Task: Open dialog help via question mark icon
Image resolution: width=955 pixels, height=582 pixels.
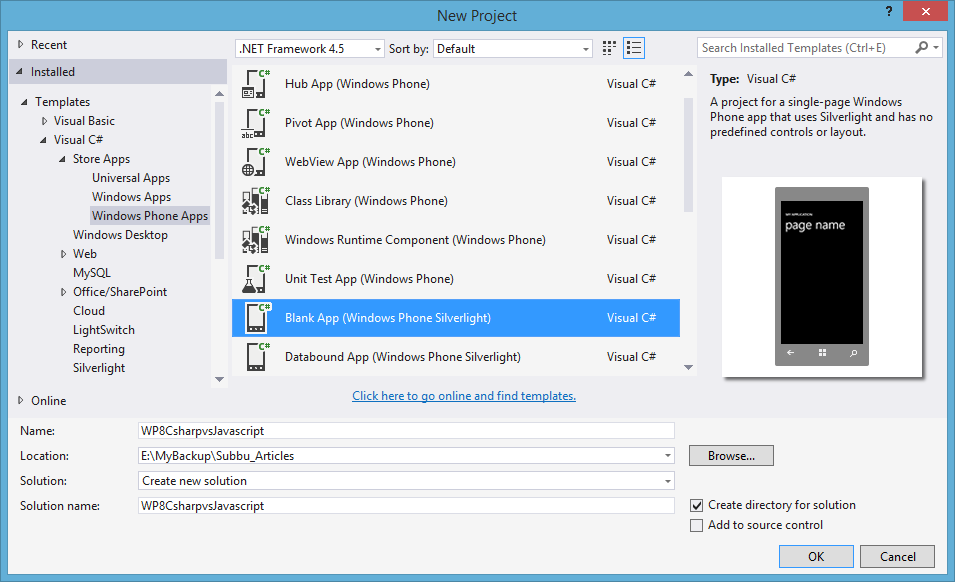Action: pyautogui.click(x=889, y=13)
